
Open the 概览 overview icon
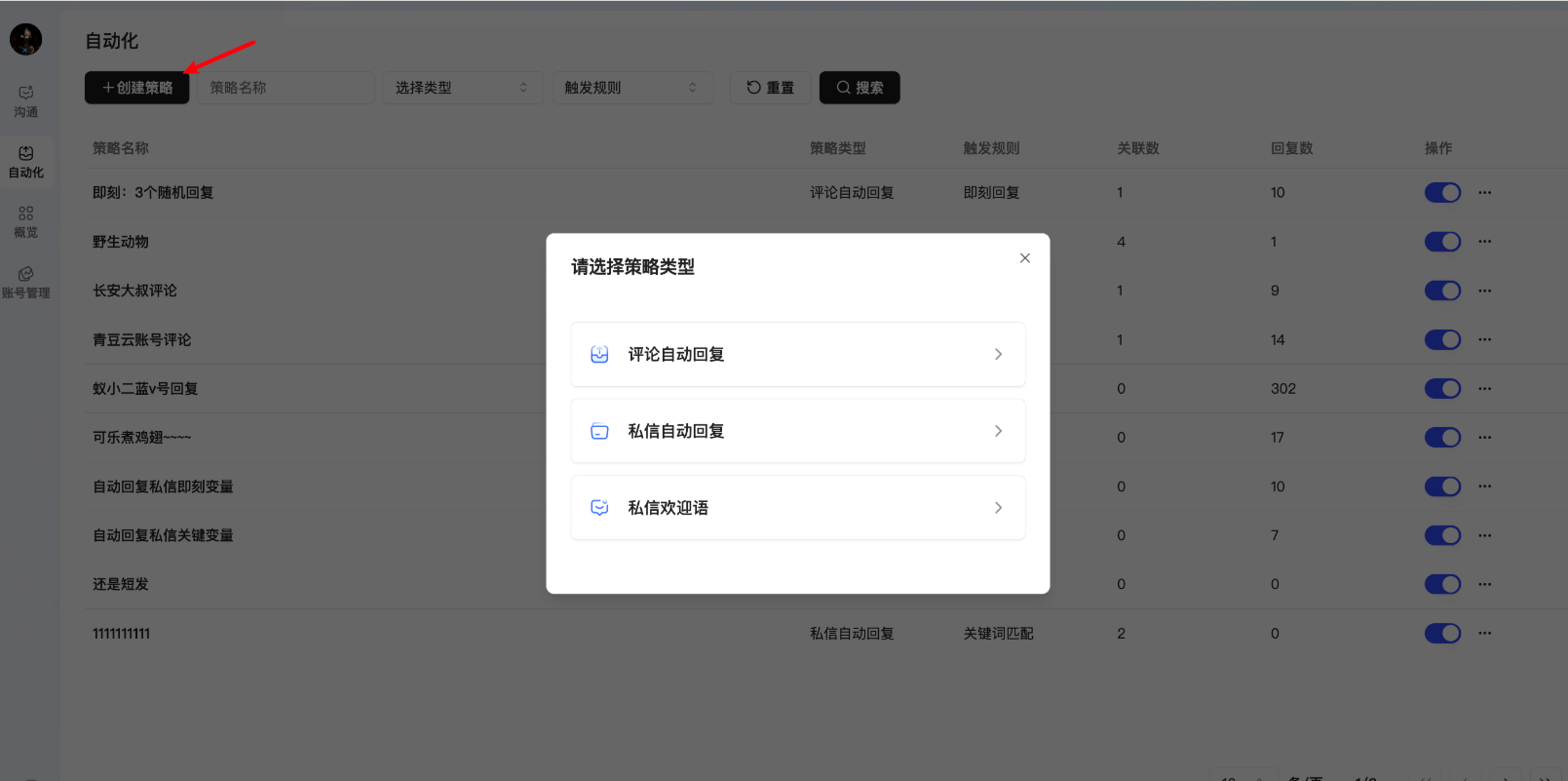coord(26,221)
